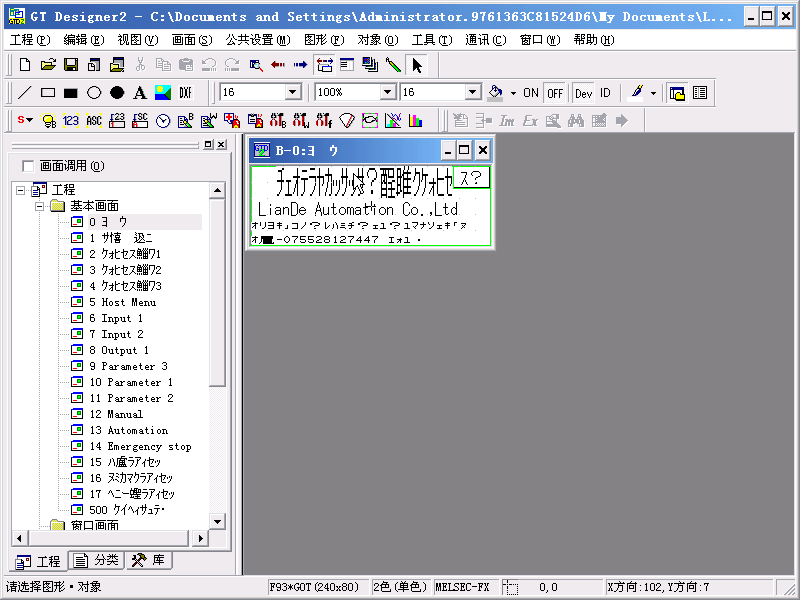This screenshot has width=800, height=600.
Task: Select screen 13 Automation in tree
Action: pos(137,430)
